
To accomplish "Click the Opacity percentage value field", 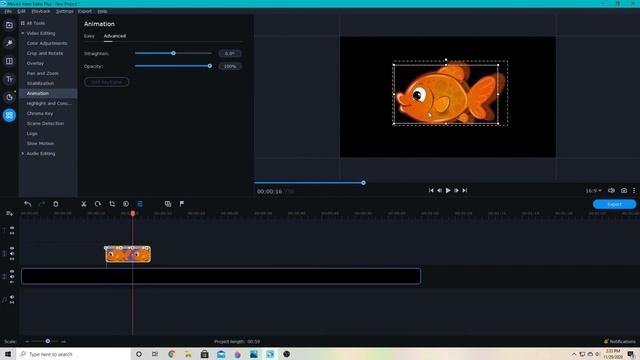I will coord(230,66).
